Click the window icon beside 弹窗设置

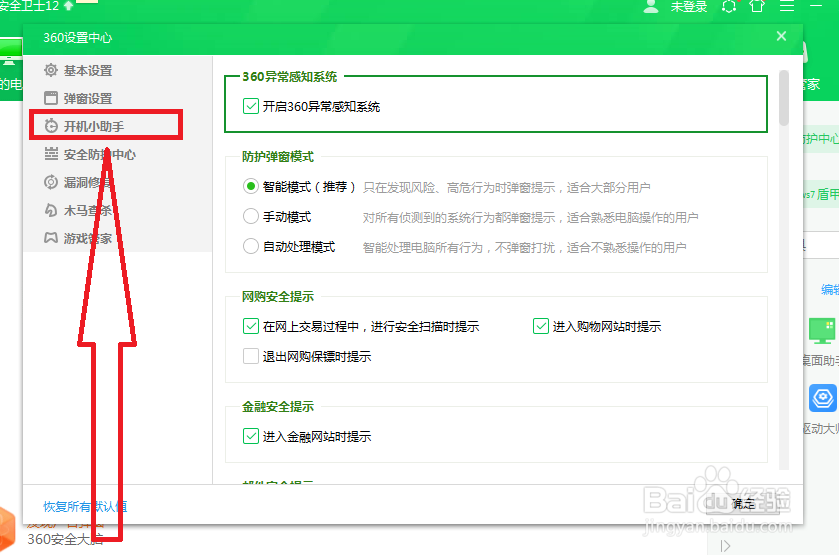click(x=51, y=98)
